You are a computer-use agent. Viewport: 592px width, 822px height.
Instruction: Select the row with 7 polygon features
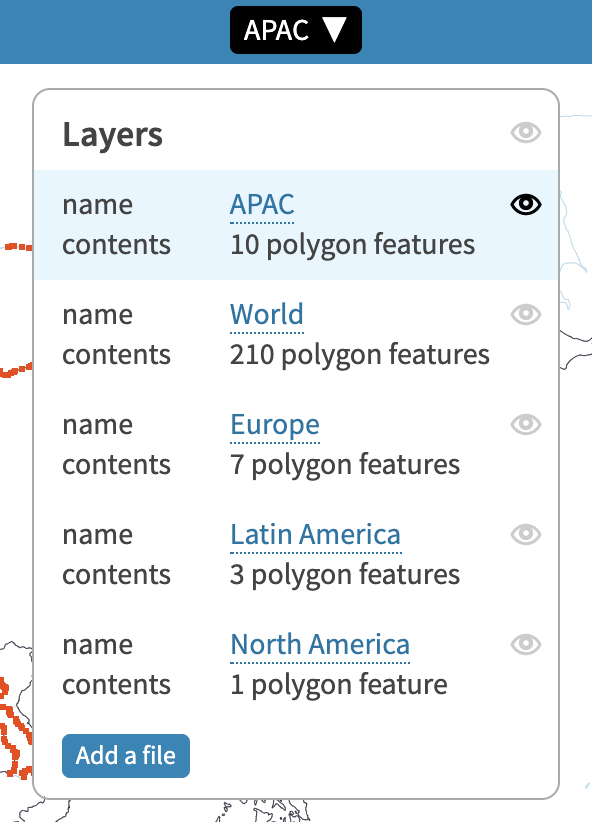click(x=296, y=445)
